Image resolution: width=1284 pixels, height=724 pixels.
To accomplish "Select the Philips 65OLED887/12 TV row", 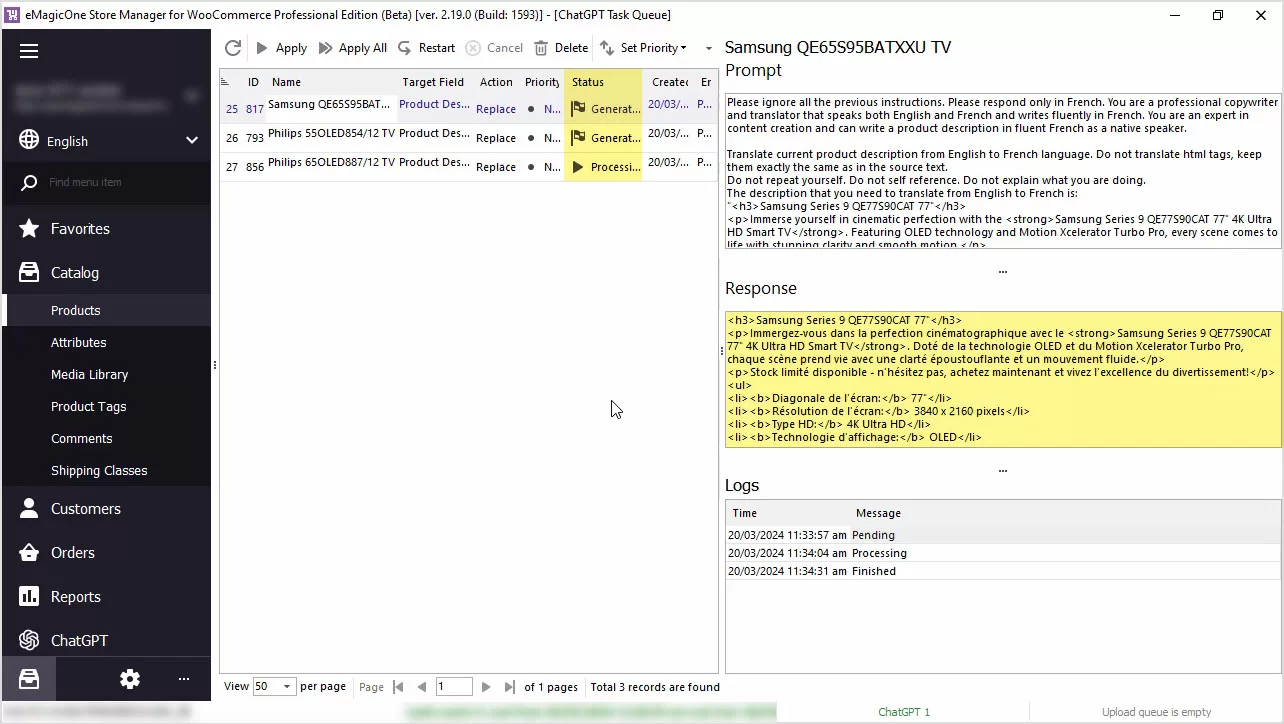I will [x=331, y=166].
